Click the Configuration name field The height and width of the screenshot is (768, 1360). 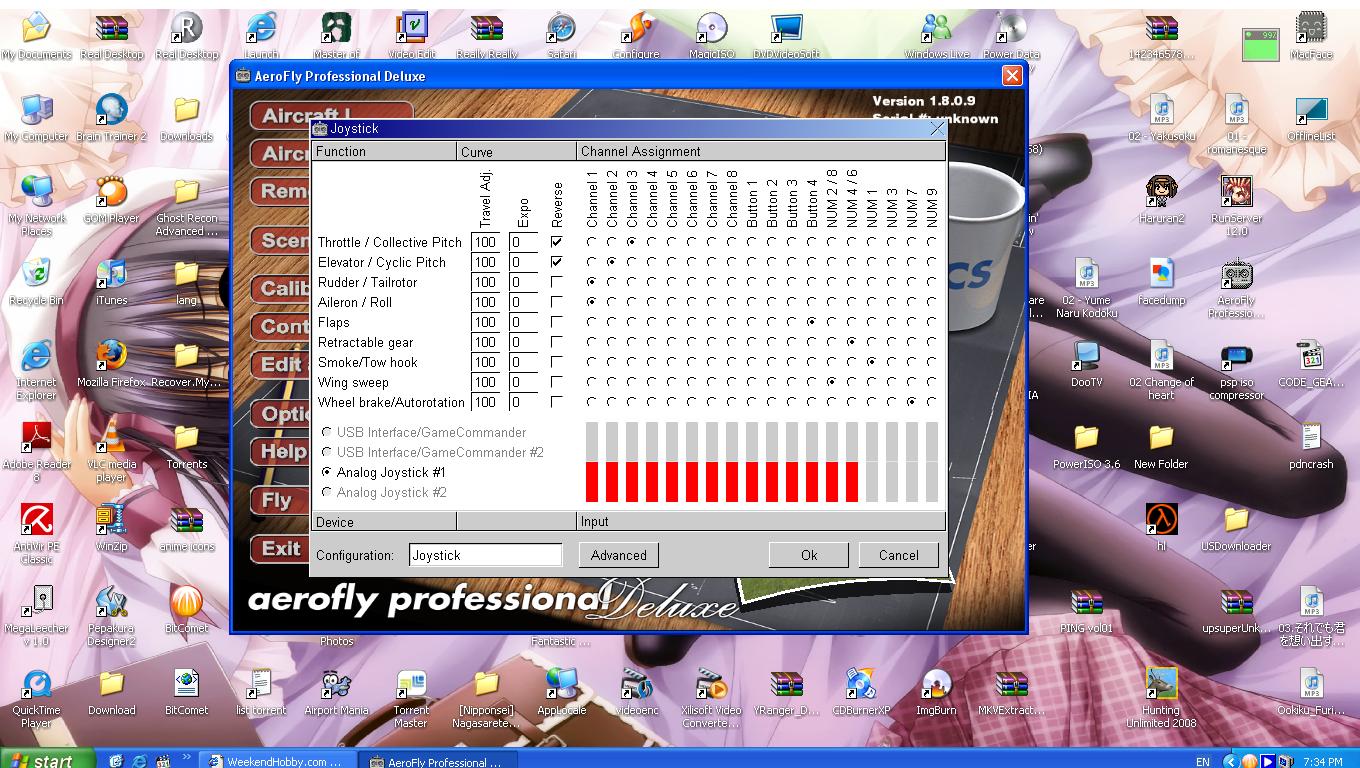(x=485, y=555)
